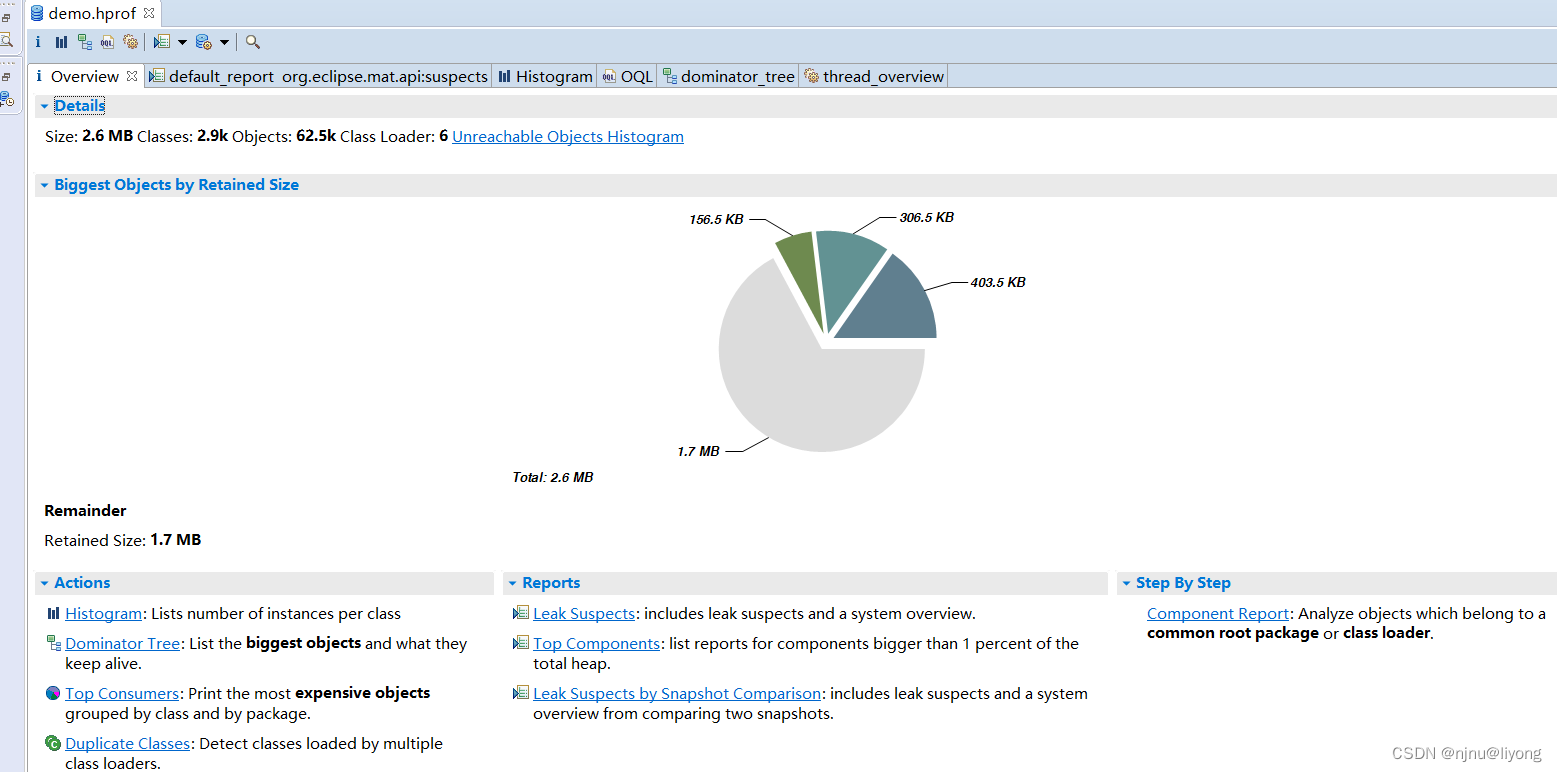Click the Duplicate Classes green icon
This screenshot has height=772, width=1557.
[53, 742]
